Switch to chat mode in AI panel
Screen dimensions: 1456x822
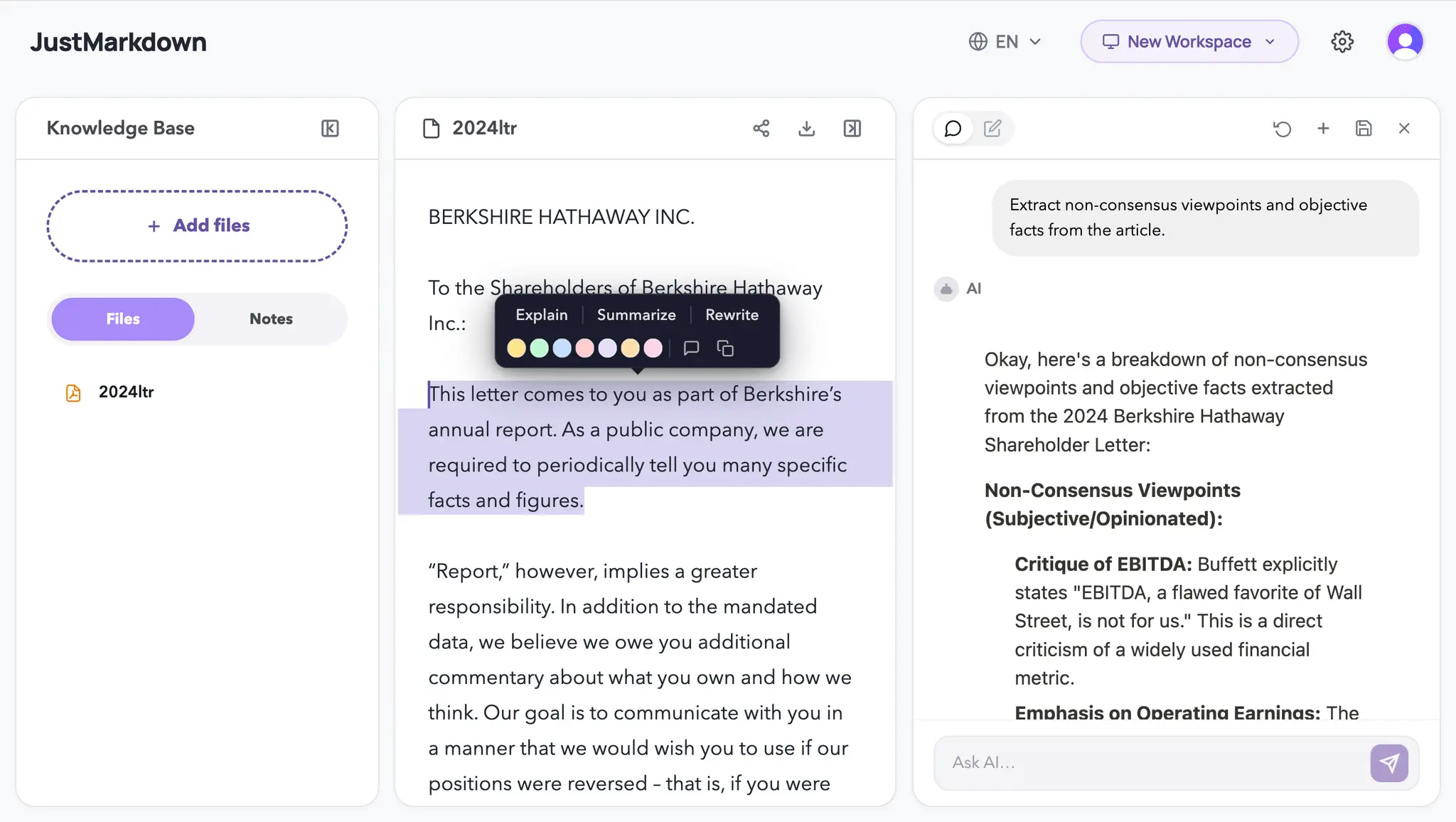coord(953,129)
